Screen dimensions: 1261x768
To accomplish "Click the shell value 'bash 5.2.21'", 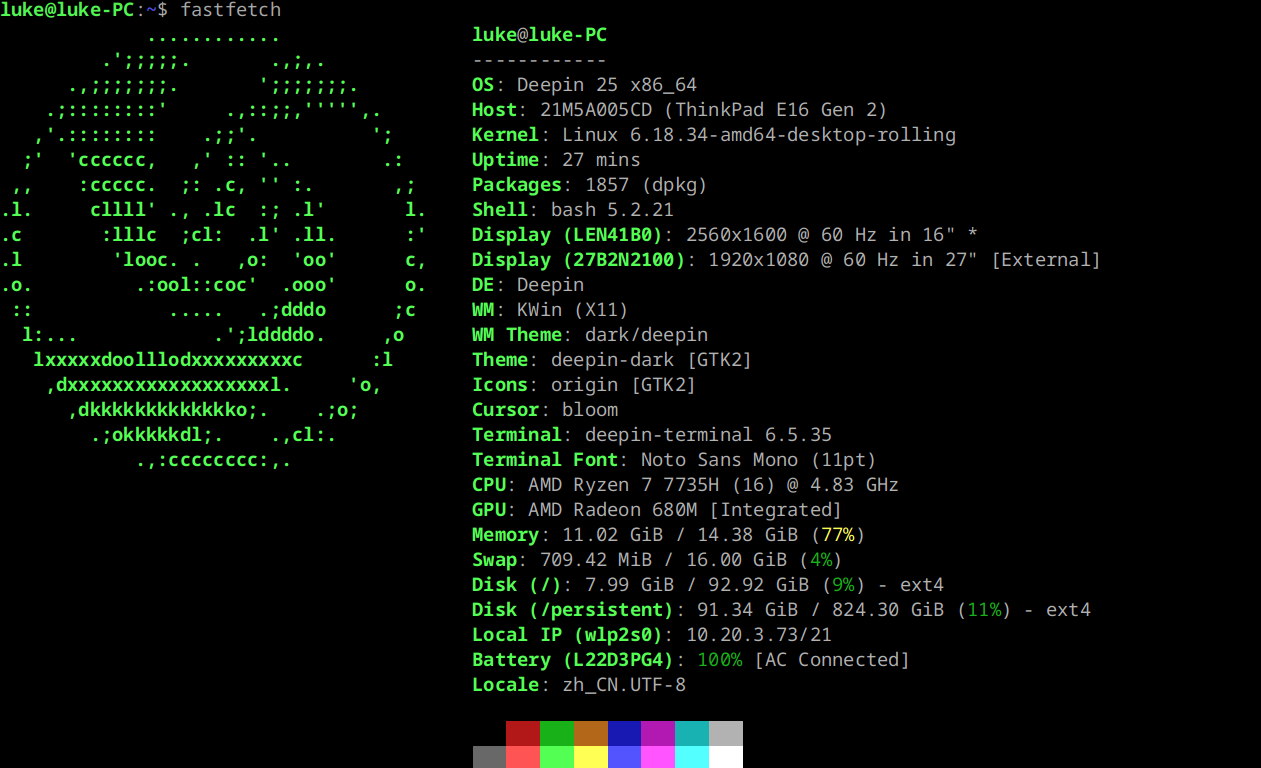I will (613, 210).
